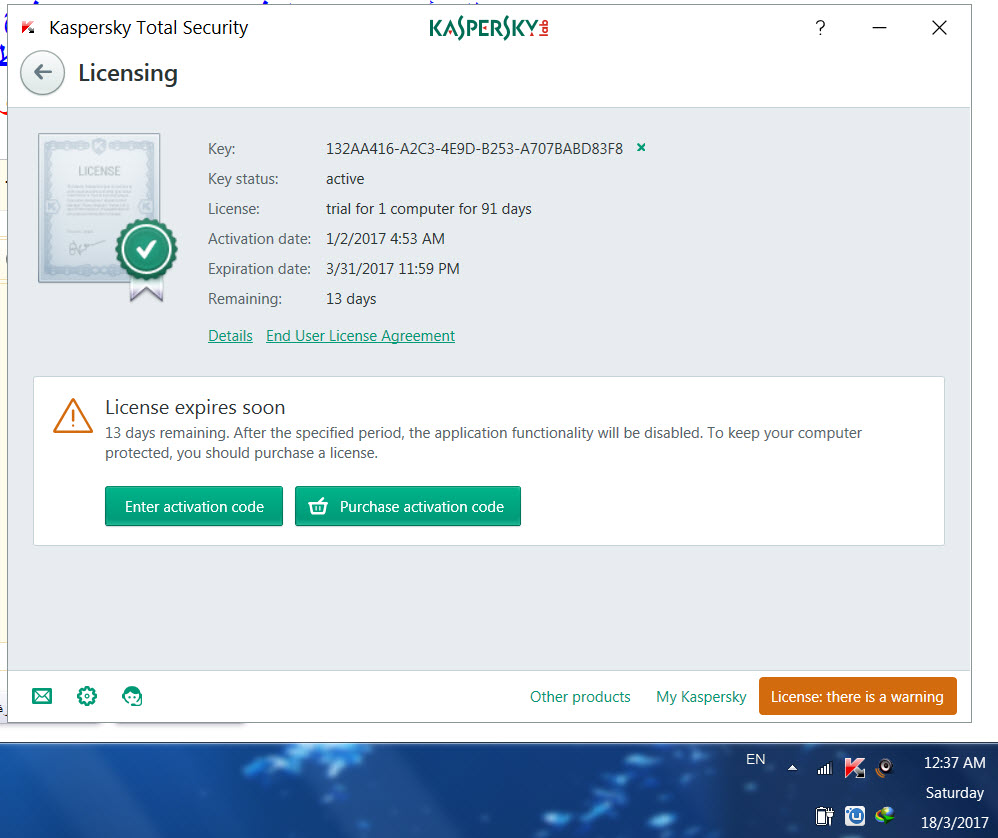Viewport: 998px width, 838px height.
Task: Open the email envelope icon in footer
Action: coord(42,696)
